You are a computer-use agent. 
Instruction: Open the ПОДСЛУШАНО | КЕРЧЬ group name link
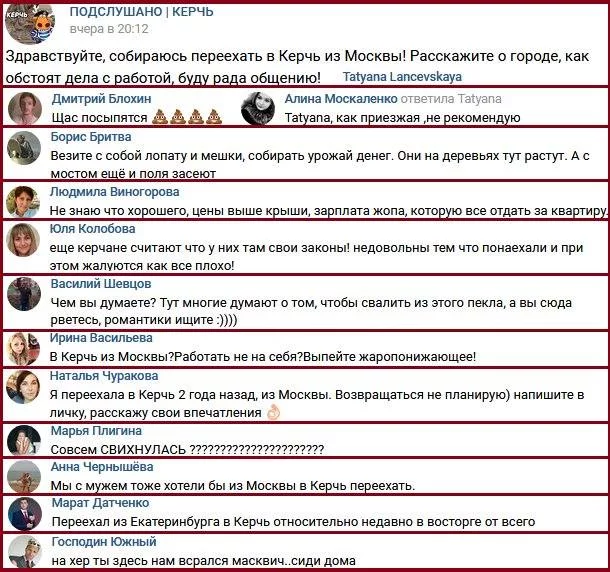point(141,12)
